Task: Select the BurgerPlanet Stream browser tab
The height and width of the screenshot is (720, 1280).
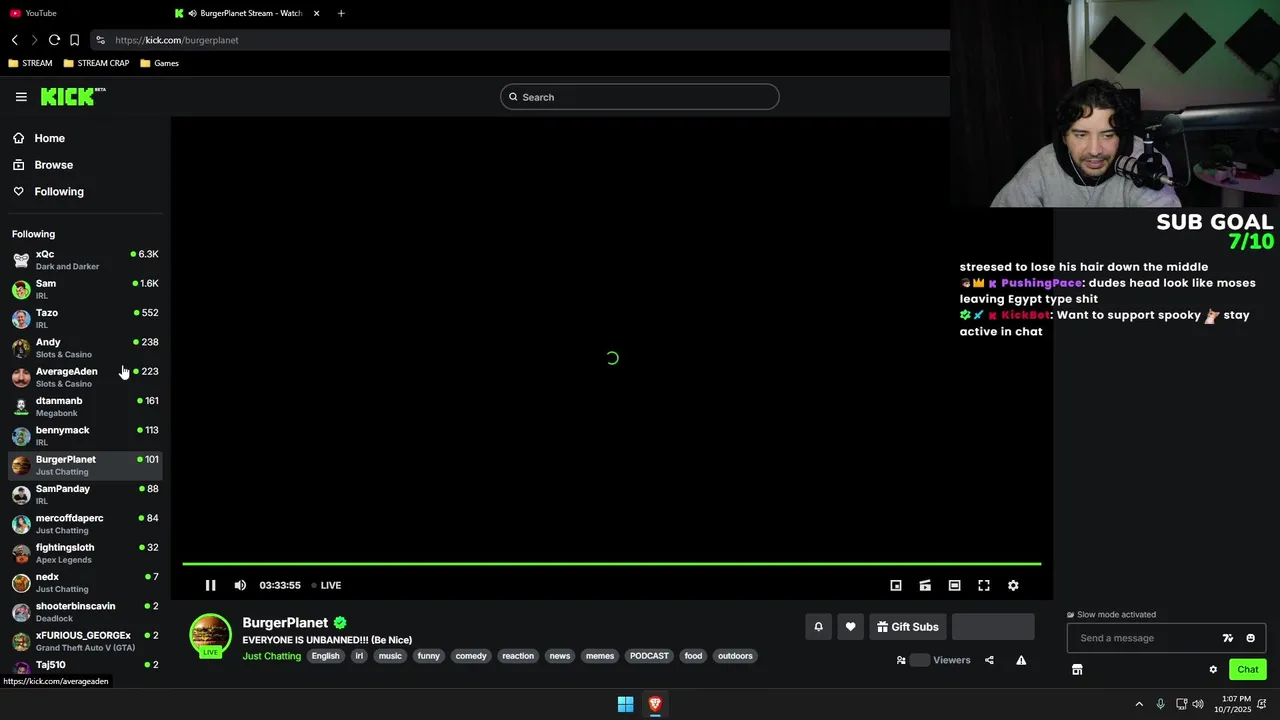Action: point(250,13)
